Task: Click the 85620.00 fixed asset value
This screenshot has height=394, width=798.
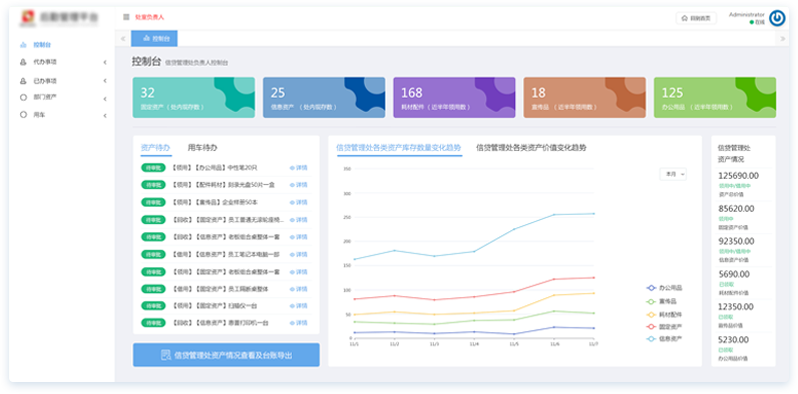Action: pos(736,209)
